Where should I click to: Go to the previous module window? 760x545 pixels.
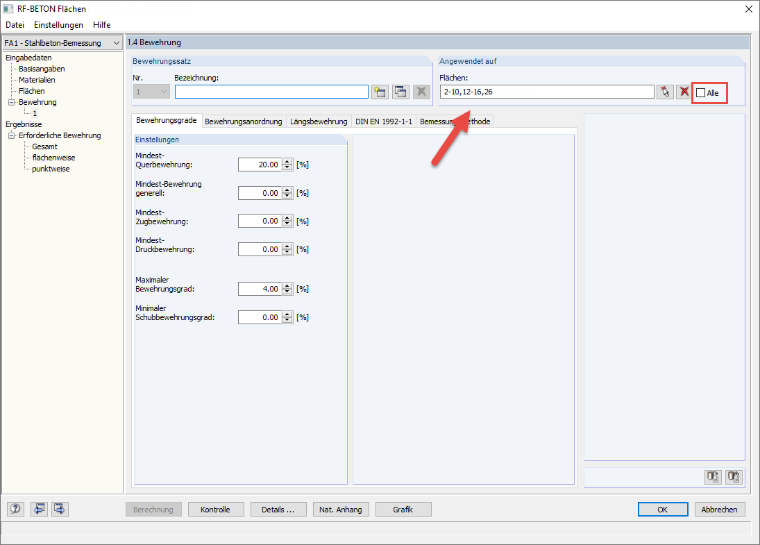click(x=39, y=509)
